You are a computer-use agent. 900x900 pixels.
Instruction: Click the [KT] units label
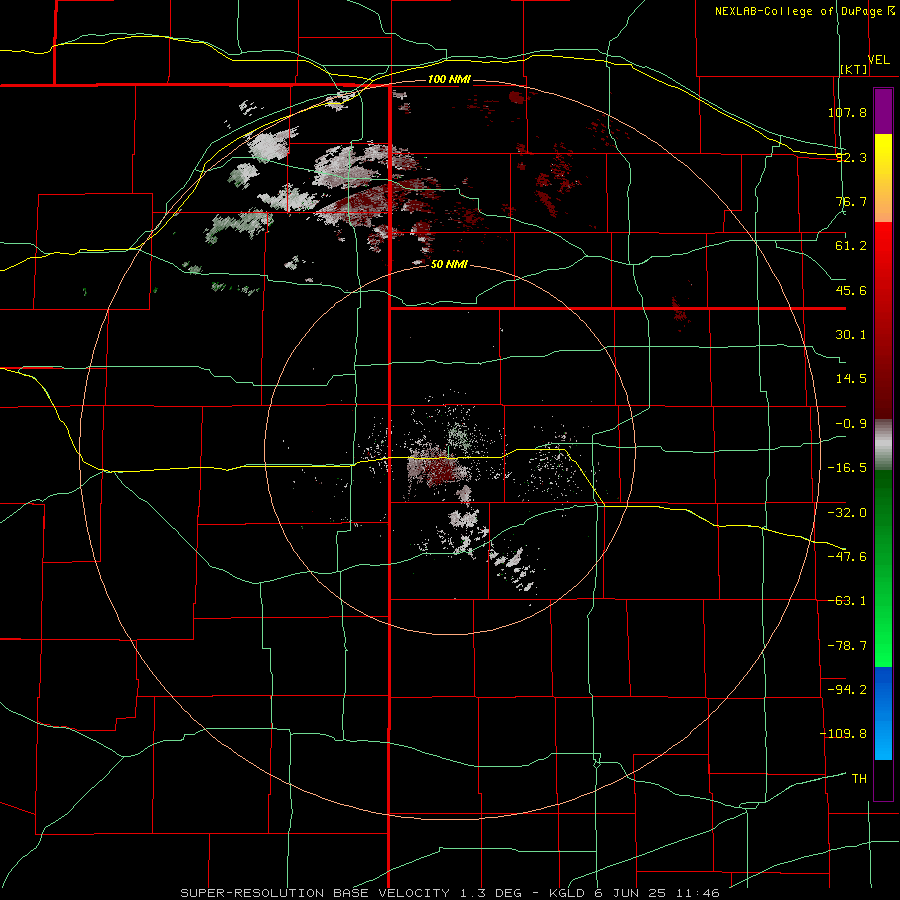tap(854, 69)
